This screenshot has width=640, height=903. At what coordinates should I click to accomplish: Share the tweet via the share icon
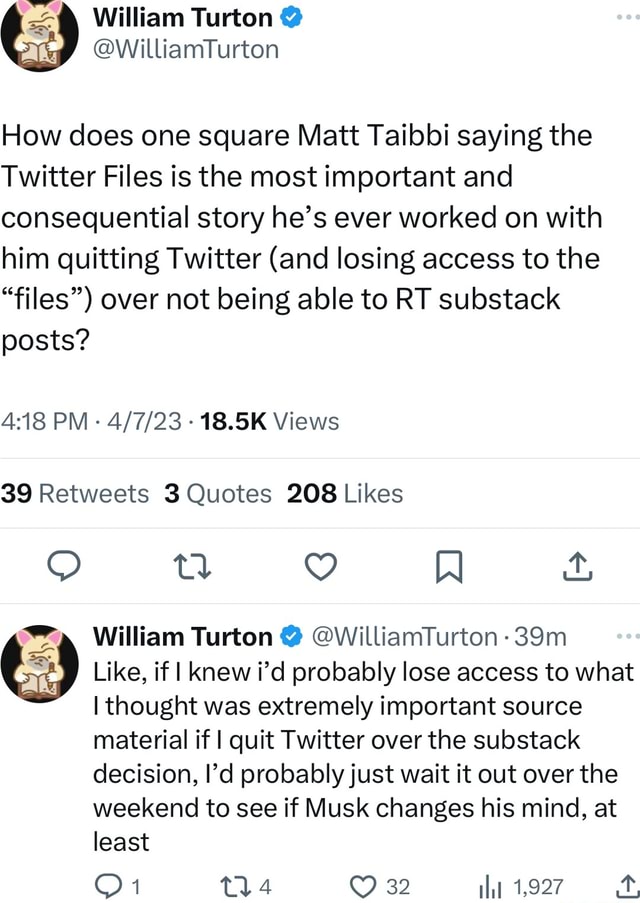tap(576, 566)
